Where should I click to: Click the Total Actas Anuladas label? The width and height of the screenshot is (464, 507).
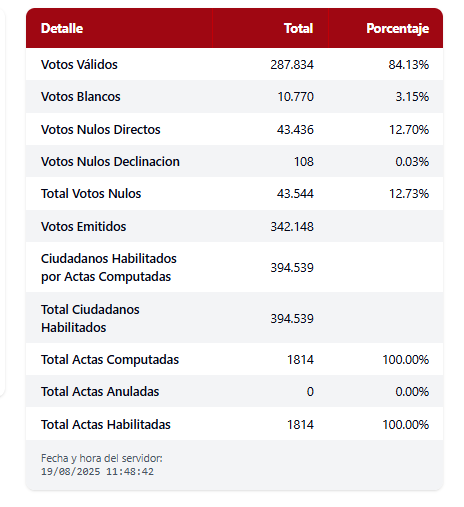click(x=100, y=391)
